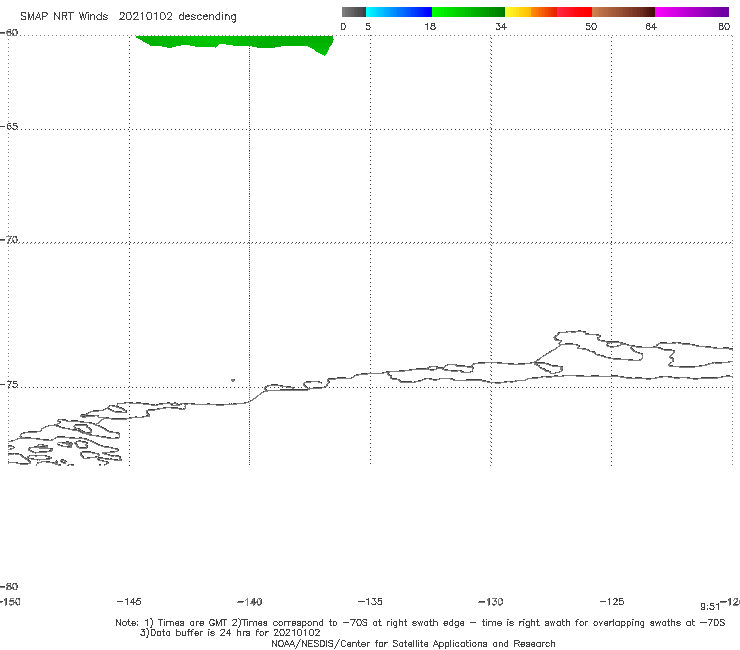Click the cyan-blue segment of the color bar
740x650 pixels.
(399, 12)
